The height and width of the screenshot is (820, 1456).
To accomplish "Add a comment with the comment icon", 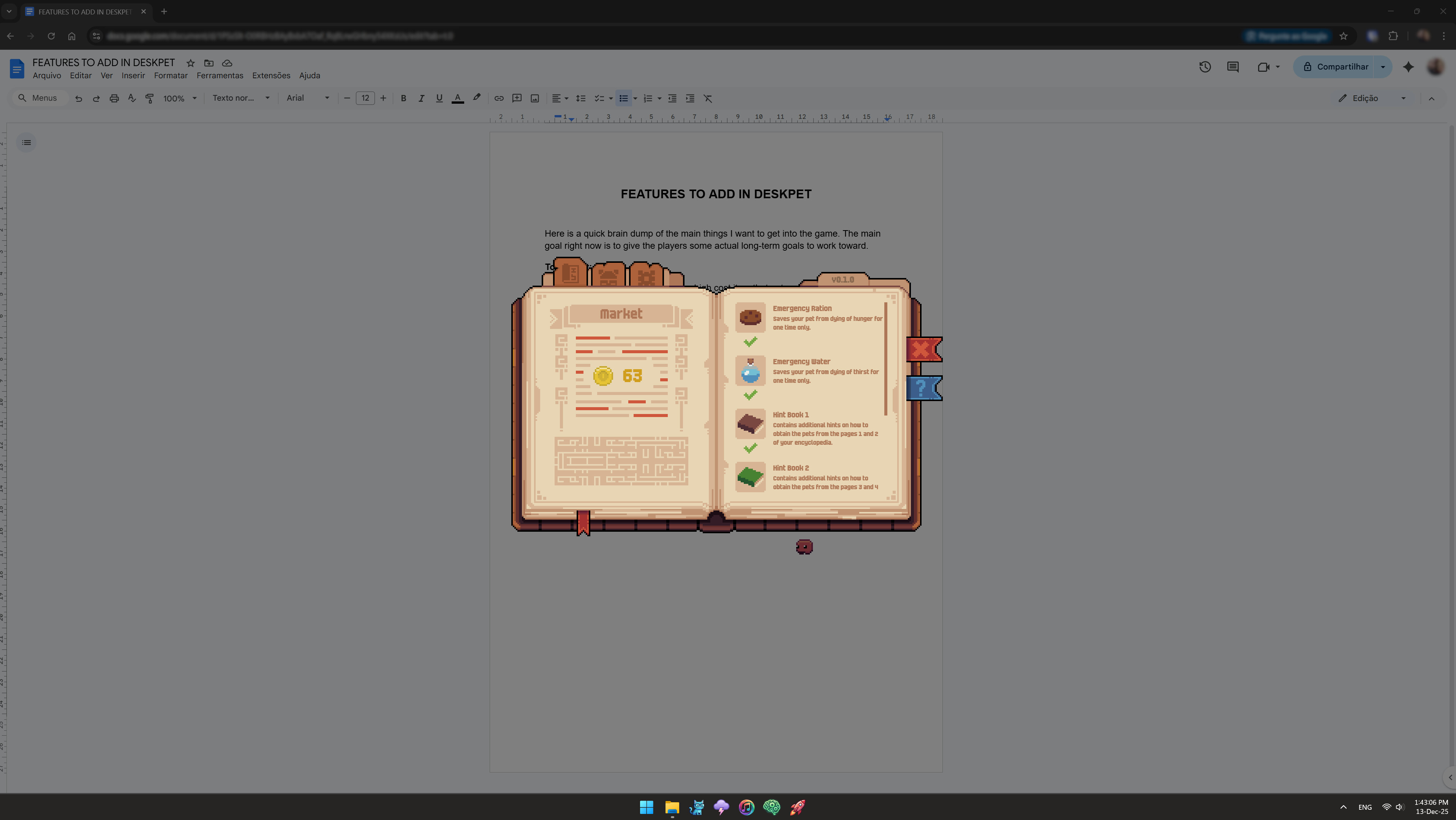I will (x=517, y=98).
